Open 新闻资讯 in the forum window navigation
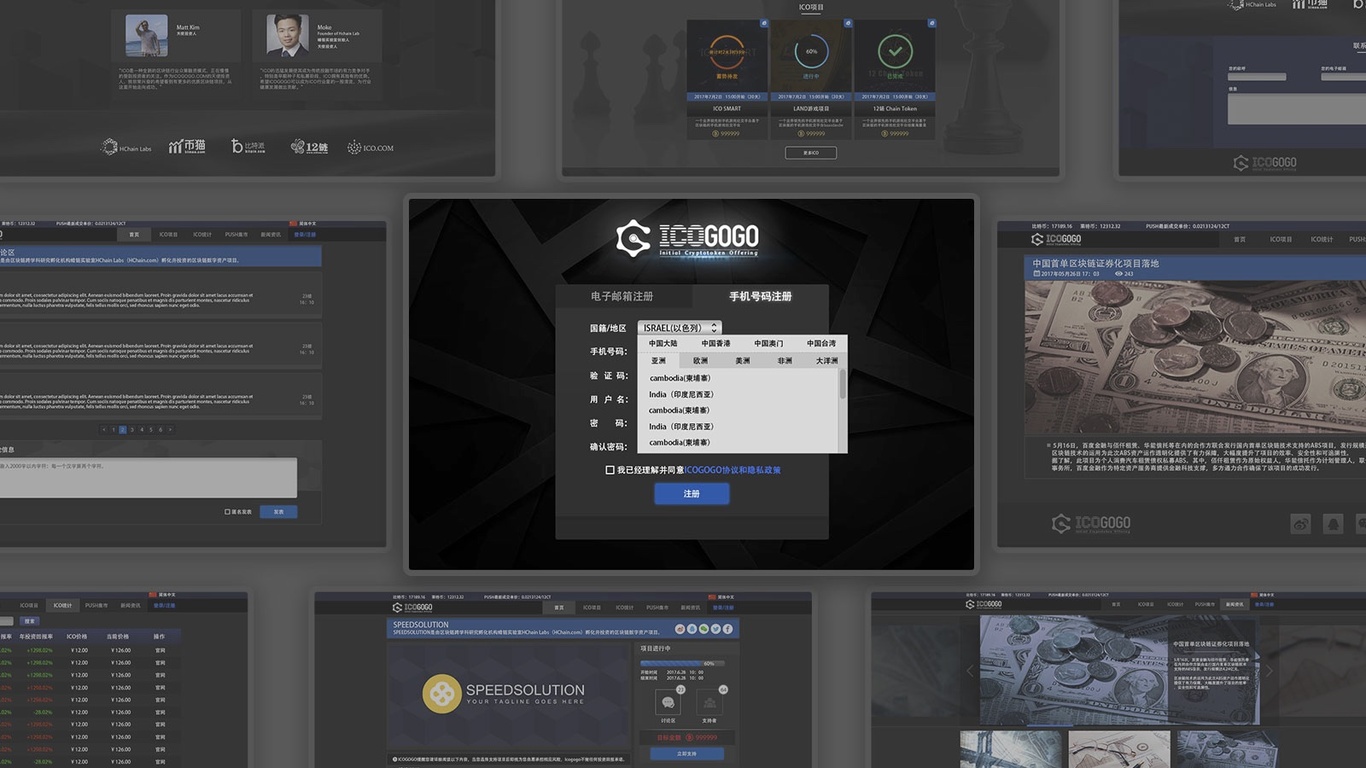The width and height of the screenshot is (1366, 768). point(270,234)
